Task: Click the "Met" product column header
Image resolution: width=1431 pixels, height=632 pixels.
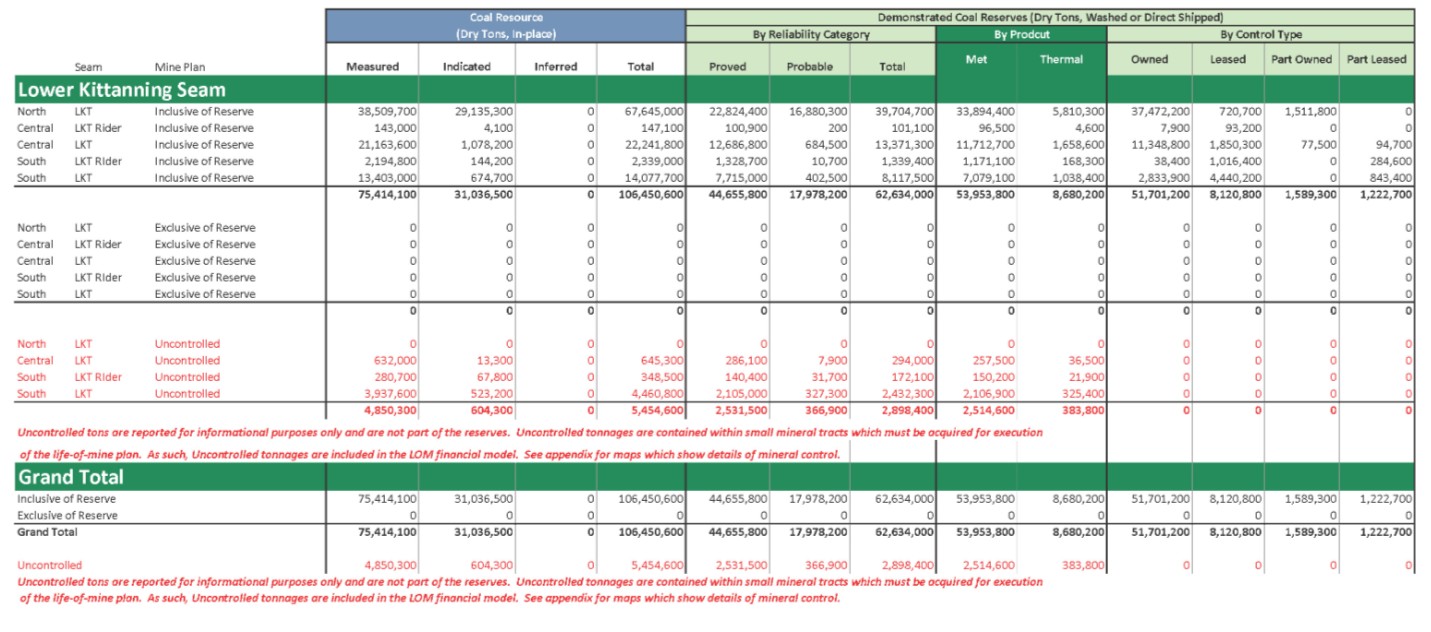Action: pos(977,59)
